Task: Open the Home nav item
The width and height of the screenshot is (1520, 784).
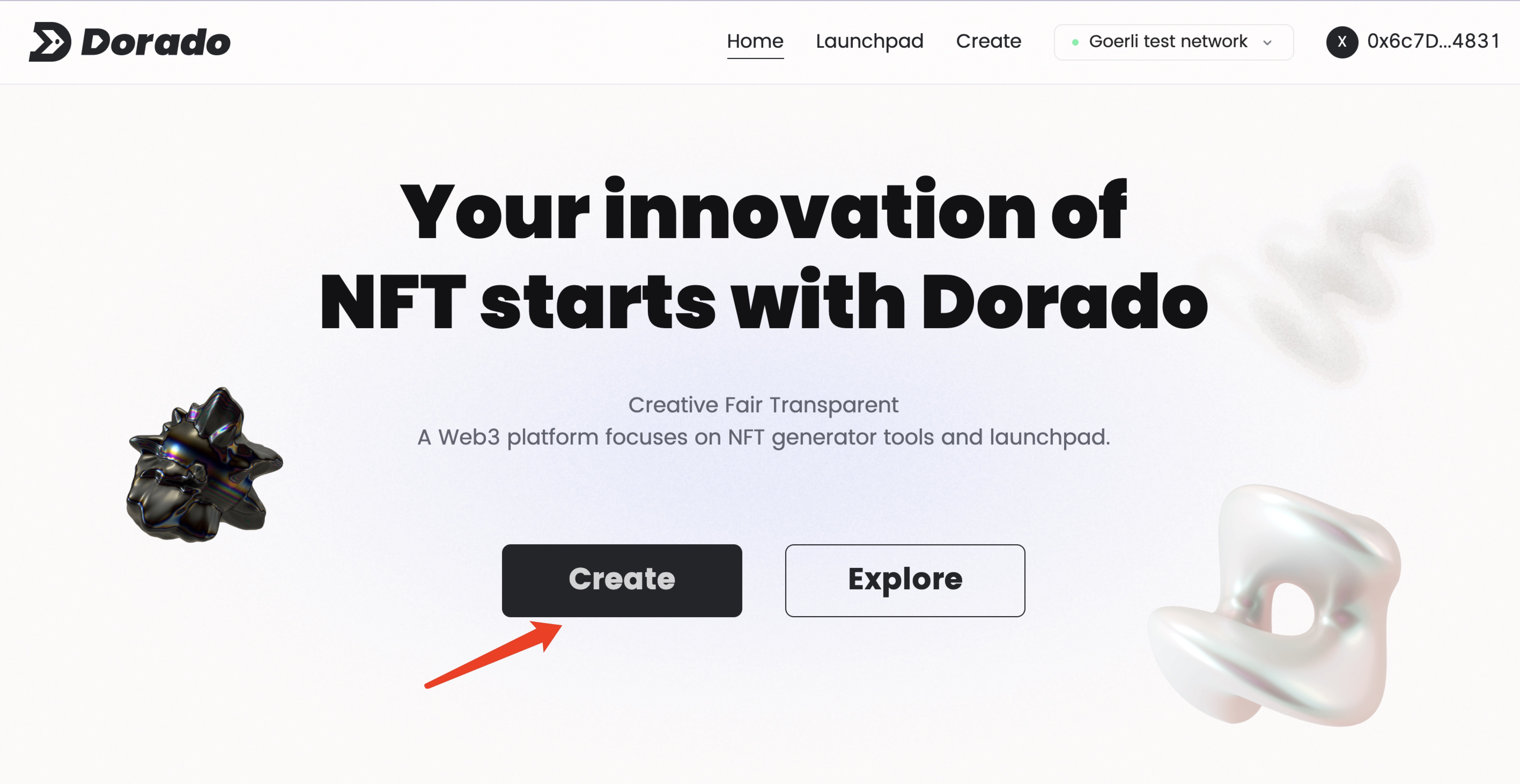Action: 755,41
